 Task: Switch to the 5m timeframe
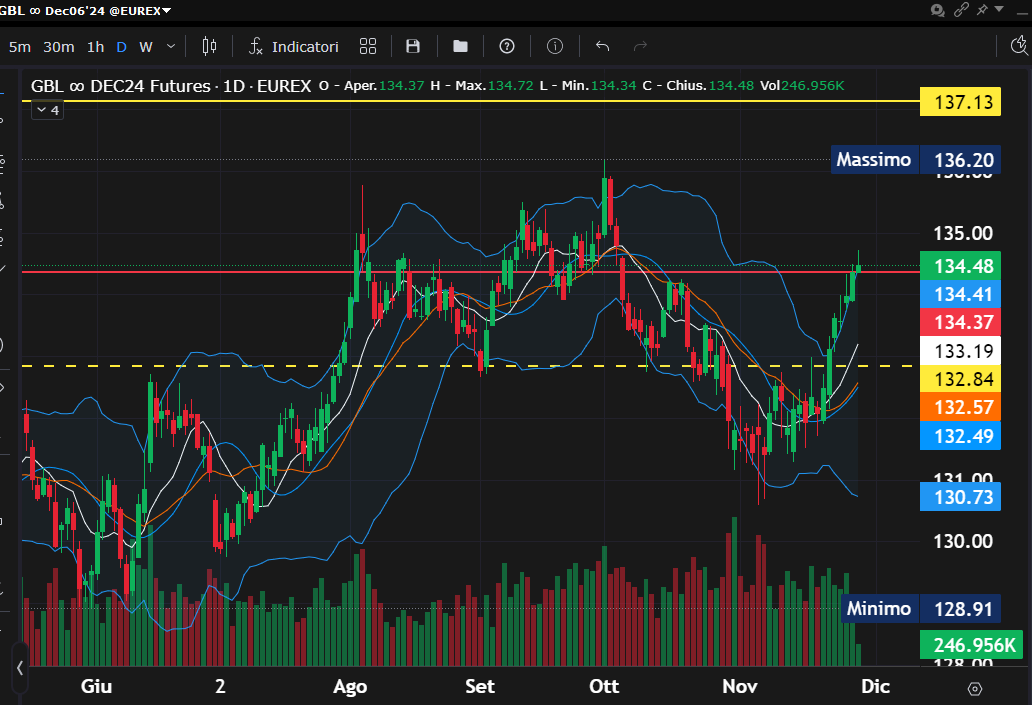coord(19,46)
